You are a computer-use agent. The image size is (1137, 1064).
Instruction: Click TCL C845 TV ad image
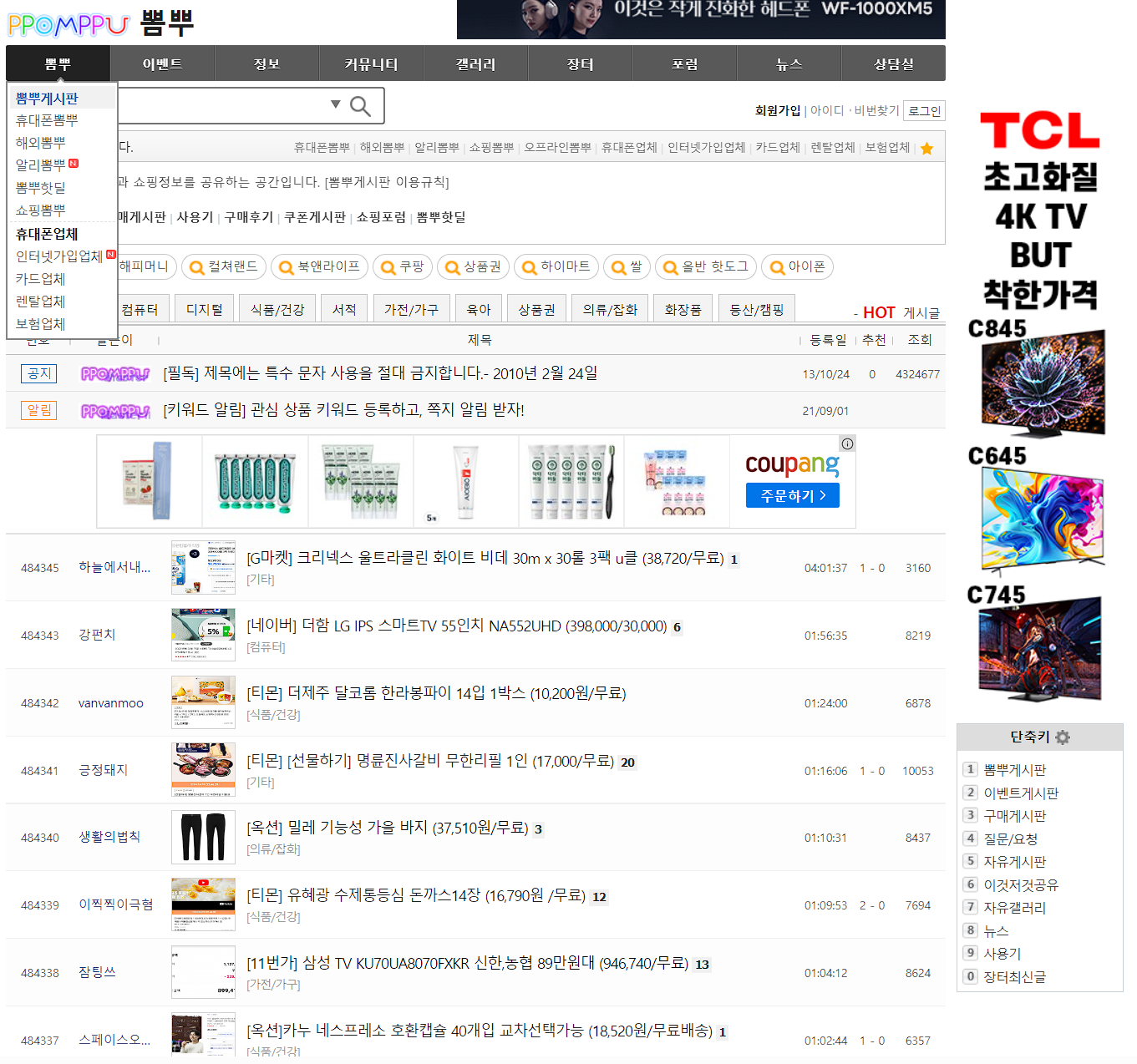[x=1043, y=383]
